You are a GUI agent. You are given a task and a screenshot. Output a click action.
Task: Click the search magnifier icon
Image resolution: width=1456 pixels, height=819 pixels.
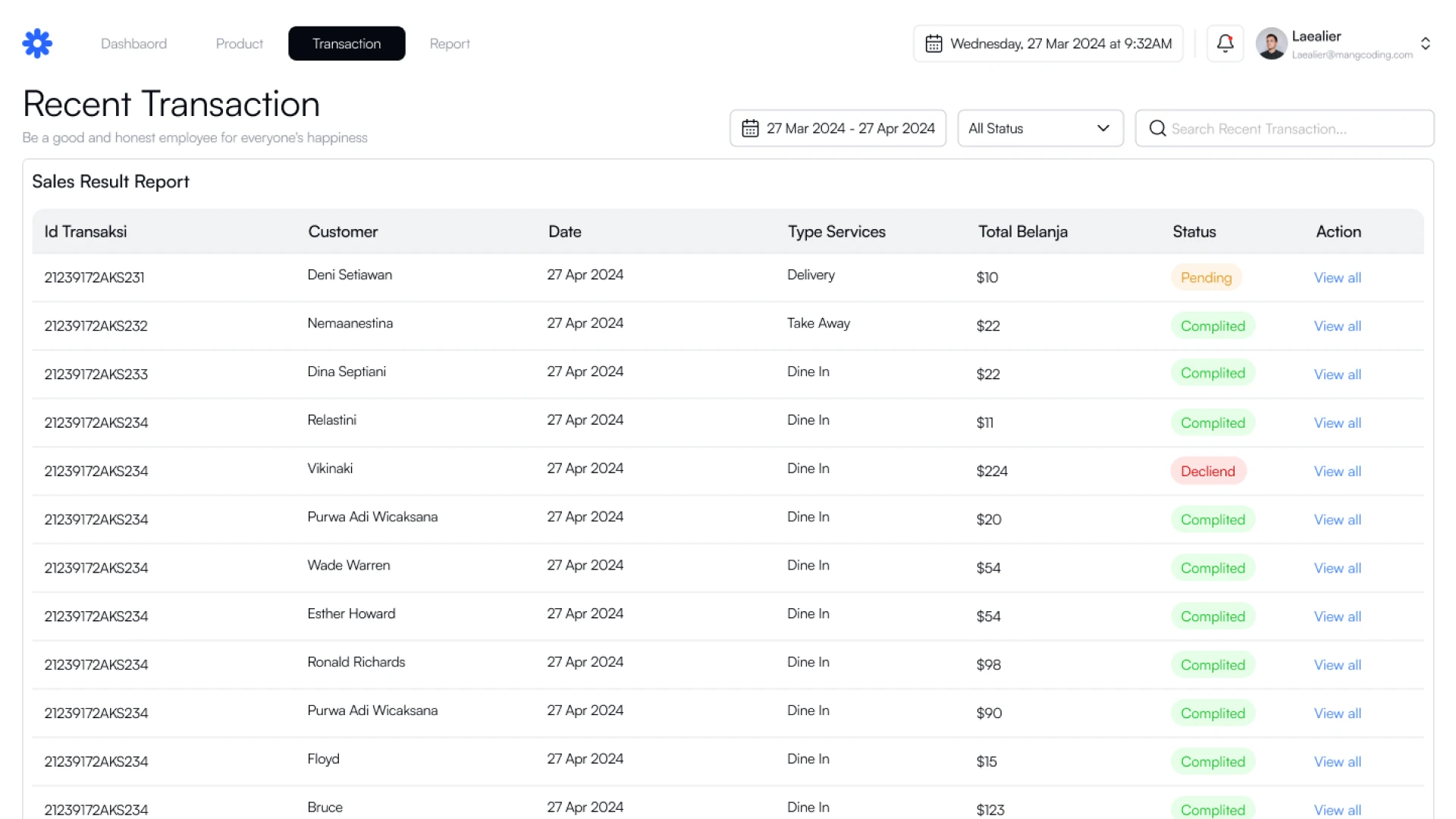[1157, 128]
